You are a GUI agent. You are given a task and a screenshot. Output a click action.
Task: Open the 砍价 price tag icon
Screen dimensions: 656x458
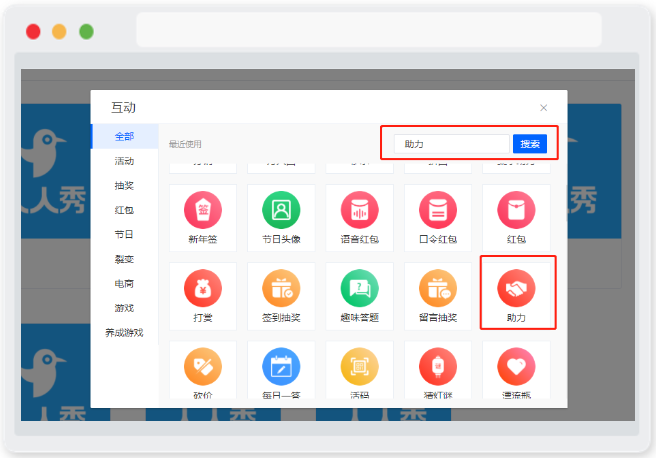pyautogui.click(x=203, y=366)
